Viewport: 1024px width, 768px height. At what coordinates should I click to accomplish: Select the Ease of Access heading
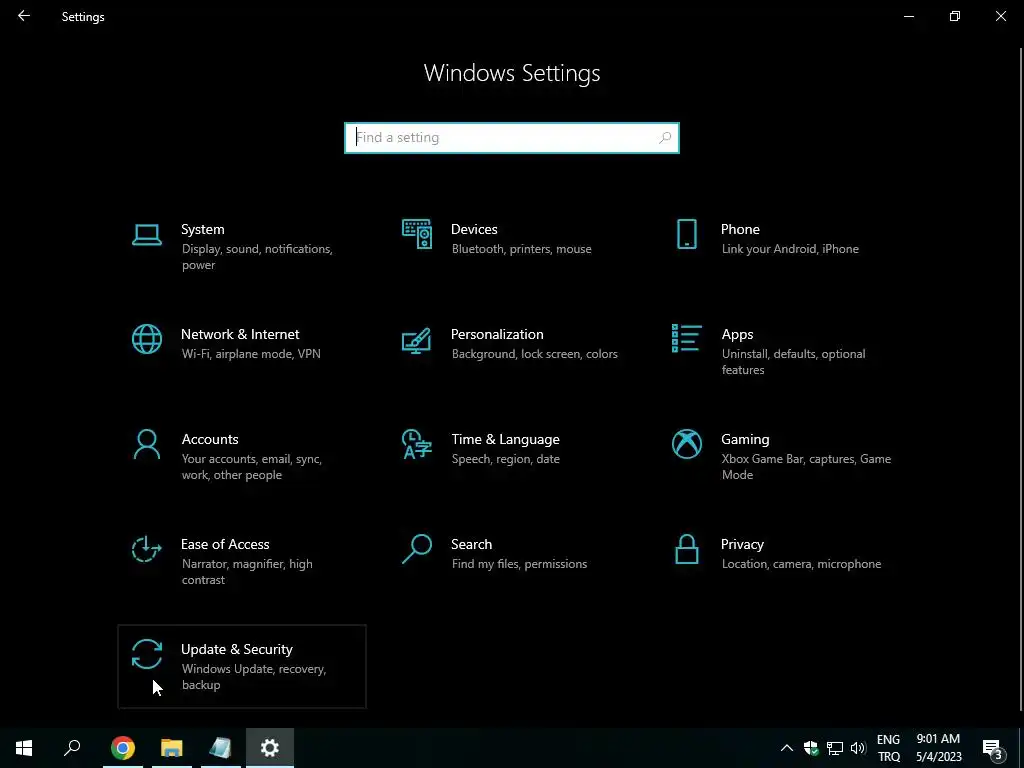click(225, 545)
